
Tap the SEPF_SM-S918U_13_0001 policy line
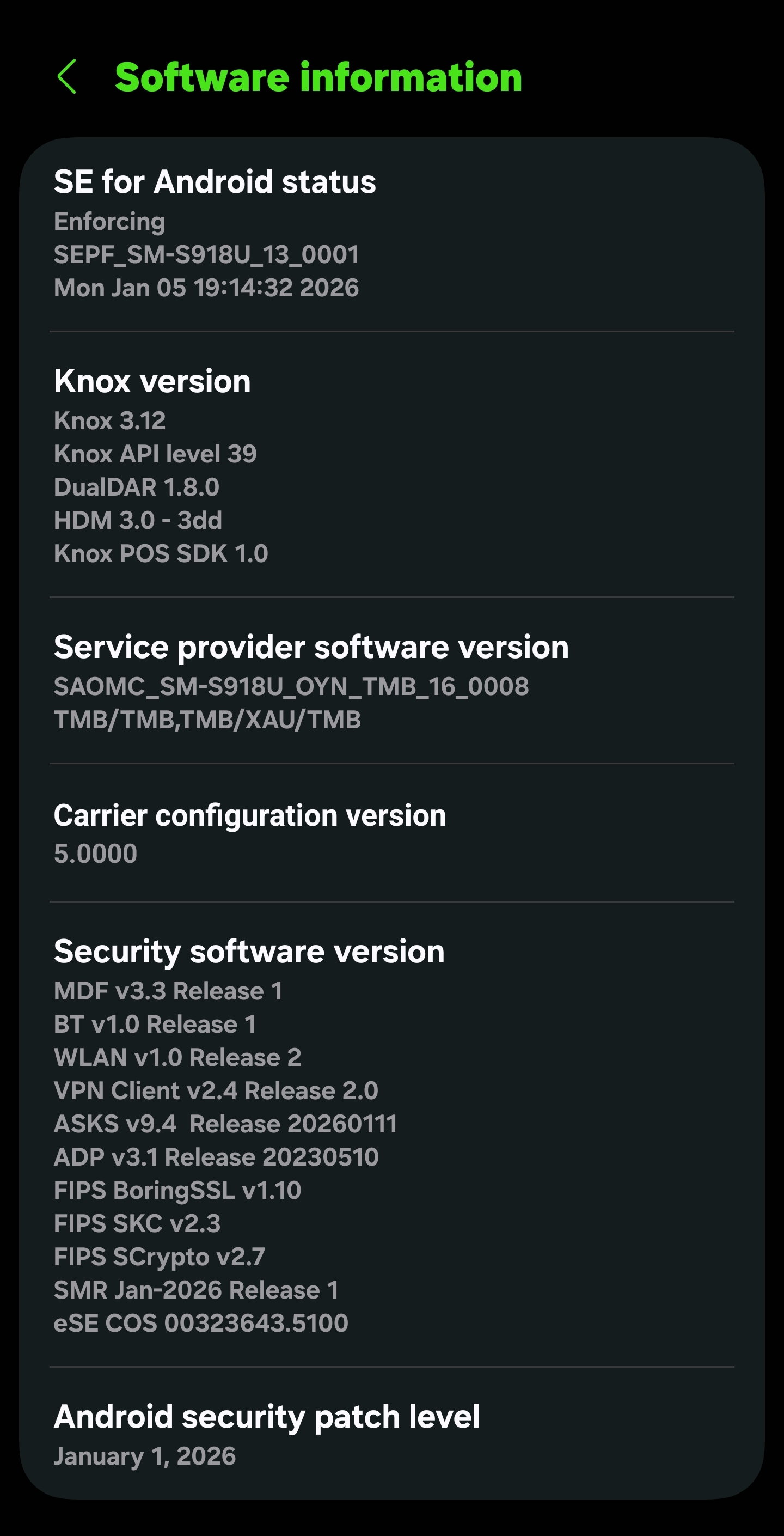206,254
